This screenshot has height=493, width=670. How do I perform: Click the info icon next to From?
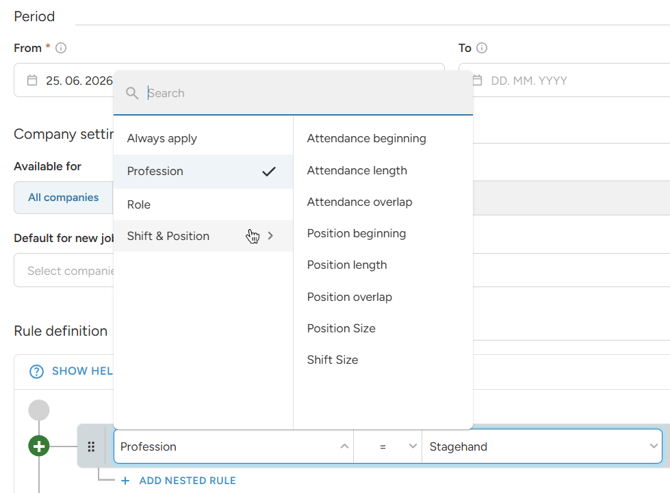(x=61, y=48)
